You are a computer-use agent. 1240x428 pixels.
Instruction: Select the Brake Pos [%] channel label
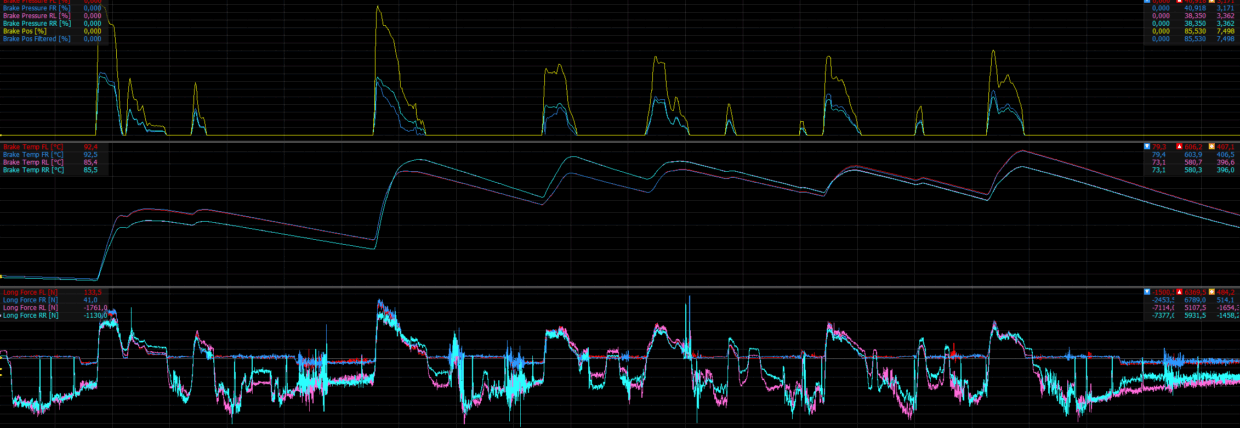[x=23, y=31]
